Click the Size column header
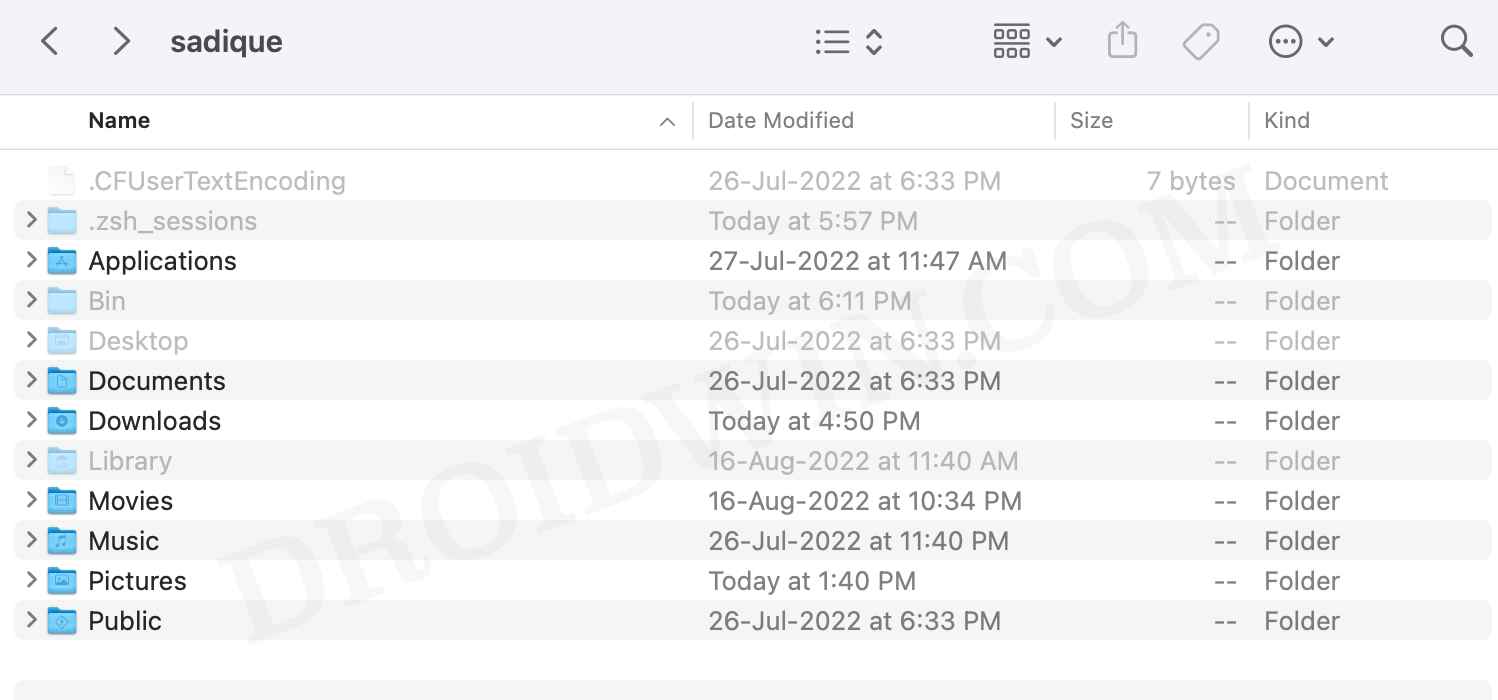 [x=1091, y=121]
